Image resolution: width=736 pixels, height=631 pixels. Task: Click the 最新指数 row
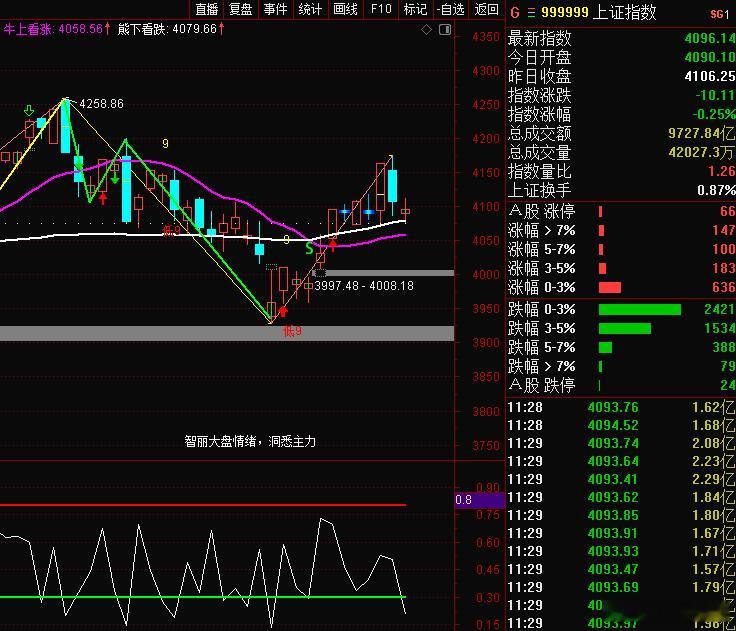click(621, 38)
